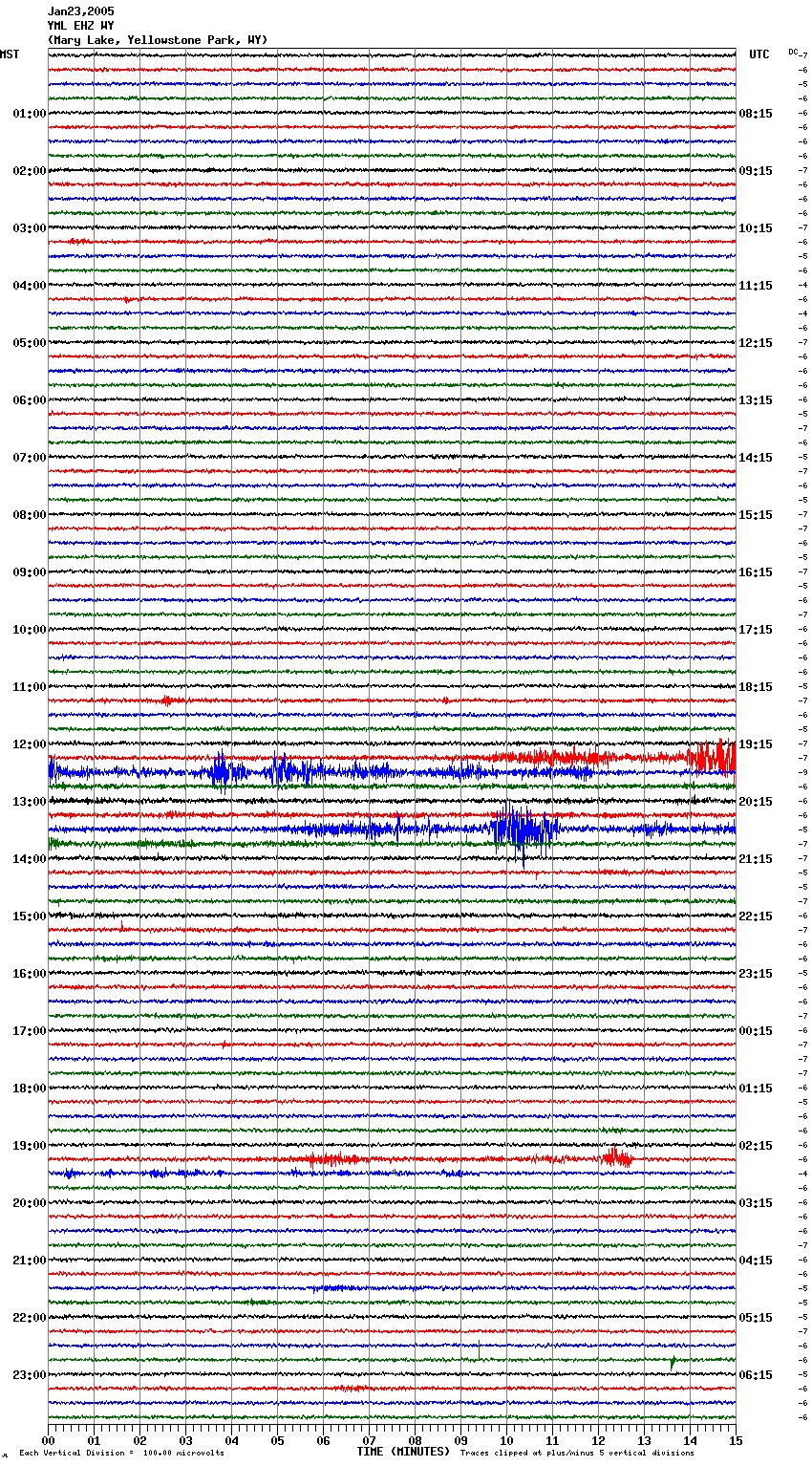Pick the 17:00 MST hour label
The width and height of the screenshot is (812, 1466).
[x=29, y=1031]
